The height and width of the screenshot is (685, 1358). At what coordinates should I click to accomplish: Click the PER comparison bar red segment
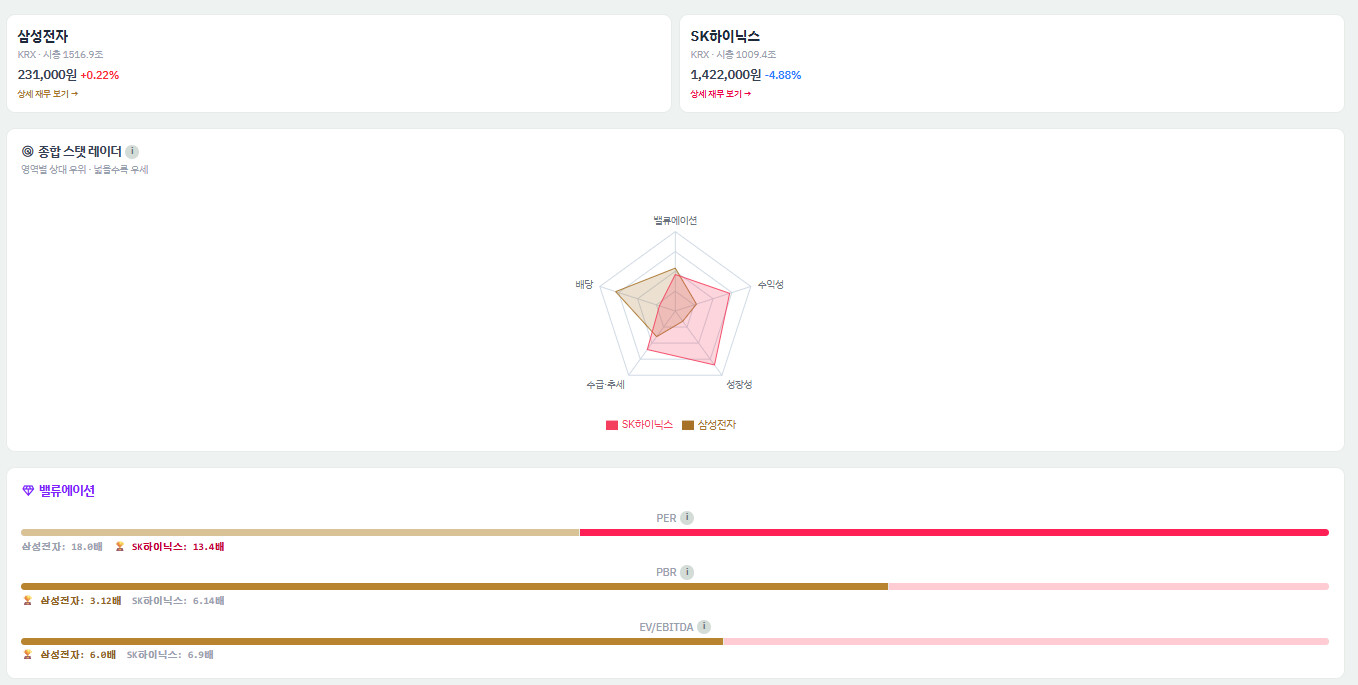pos(954,532)
